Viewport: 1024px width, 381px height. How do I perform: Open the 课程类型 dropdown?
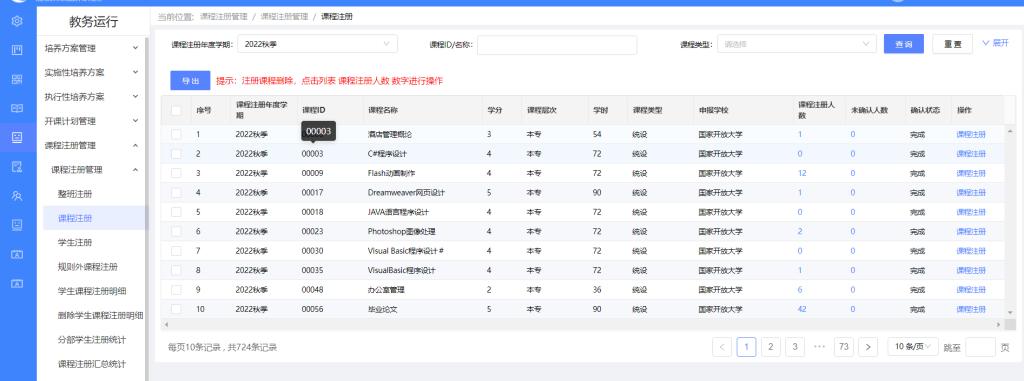point(796,44)
